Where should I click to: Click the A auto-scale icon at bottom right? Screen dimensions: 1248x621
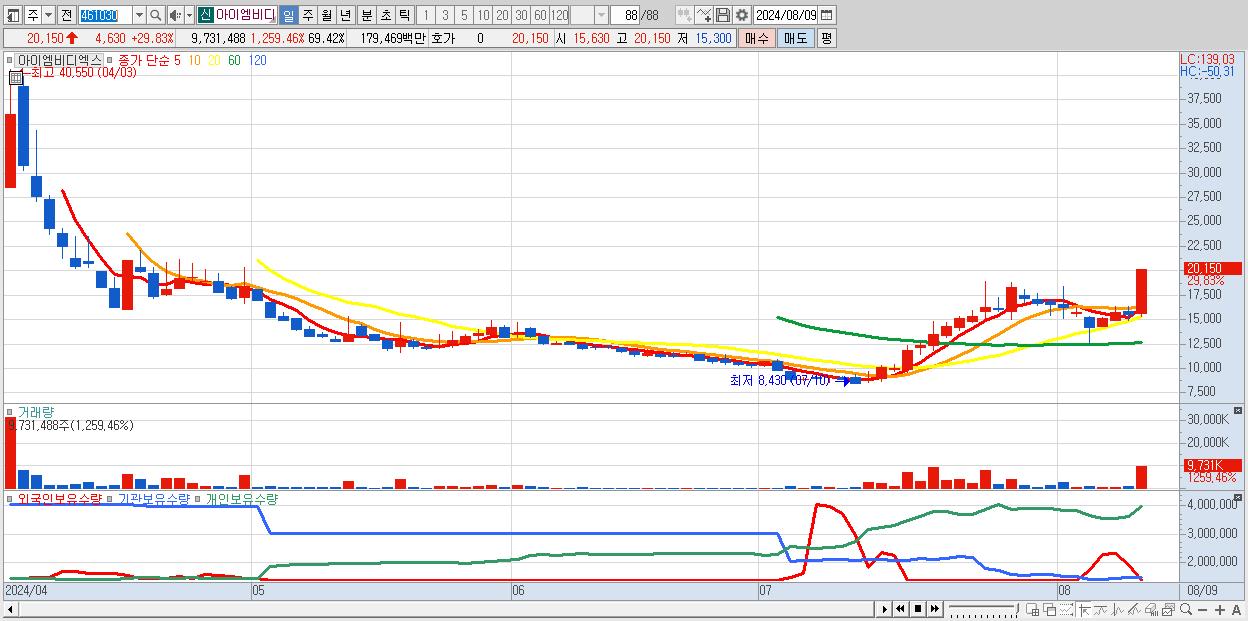coord(1236,609)
